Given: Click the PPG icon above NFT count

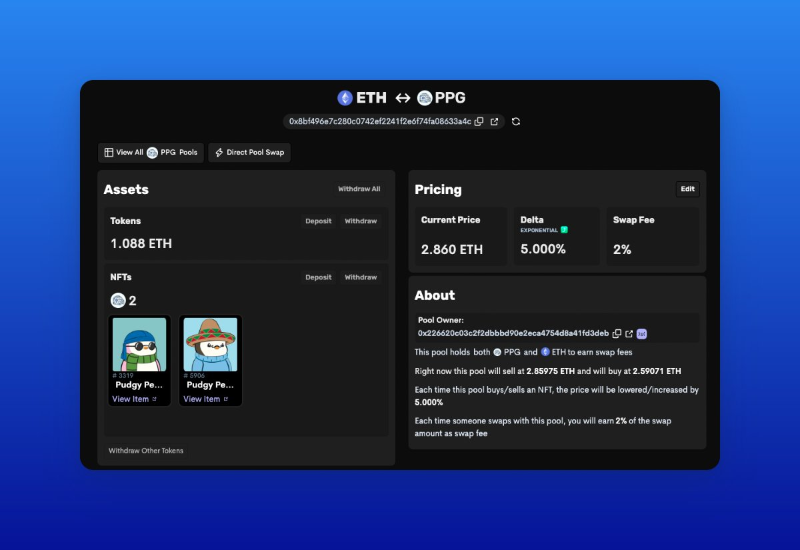Looking at the screenshot, I should pos(118,300).
